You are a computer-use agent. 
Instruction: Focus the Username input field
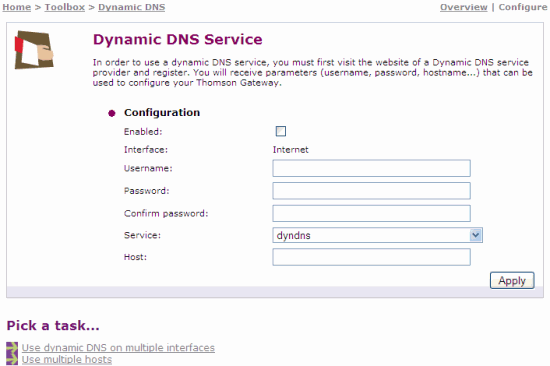click(371, 168)
